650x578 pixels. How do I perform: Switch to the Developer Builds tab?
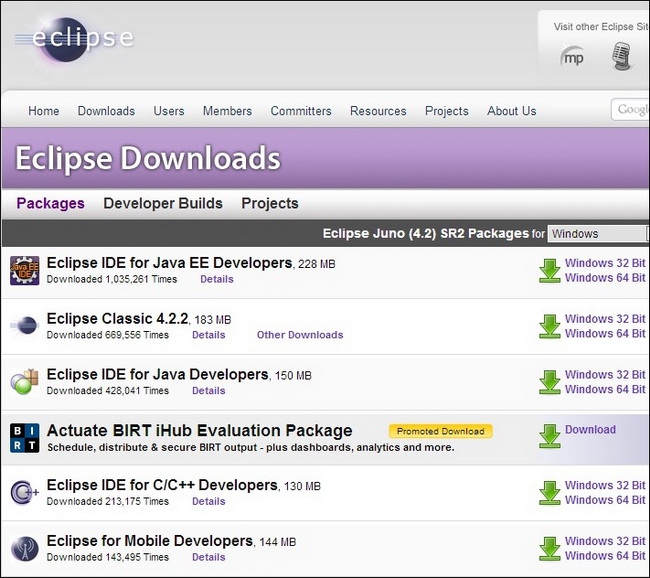[163, 203]
